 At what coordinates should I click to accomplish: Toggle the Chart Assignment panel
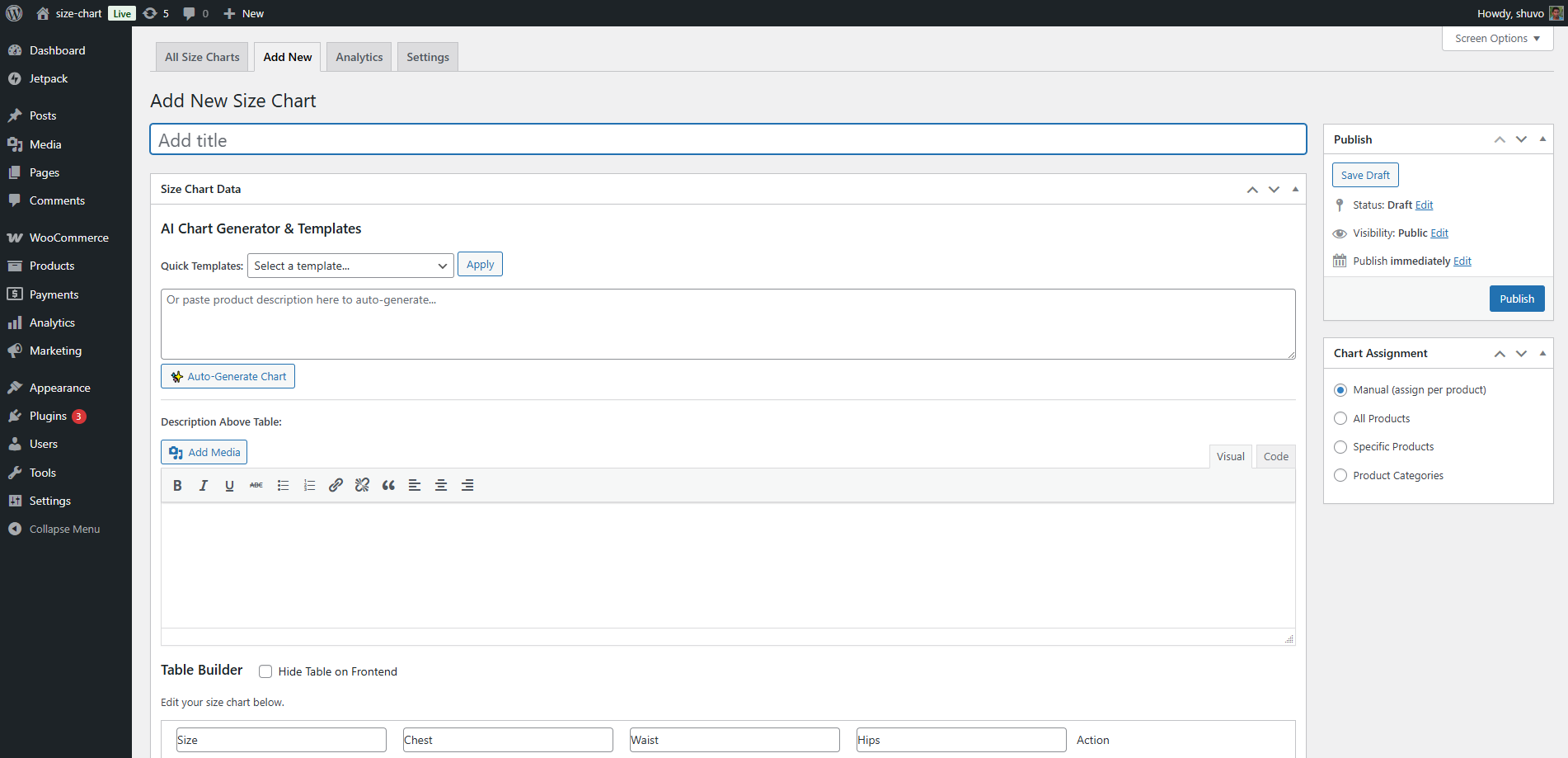pos(1542,353)
